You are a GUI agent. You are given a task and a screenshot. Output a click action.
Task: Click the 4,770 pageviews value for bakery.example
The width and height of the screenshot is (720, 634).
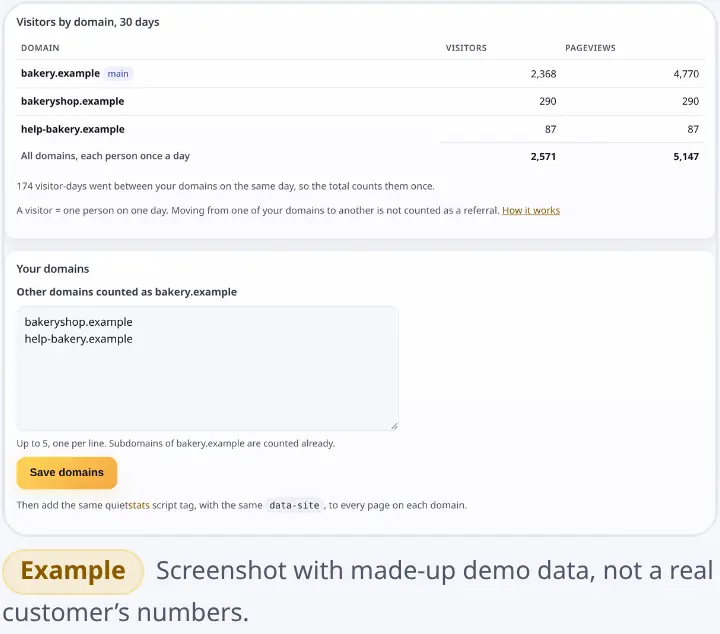686,73
